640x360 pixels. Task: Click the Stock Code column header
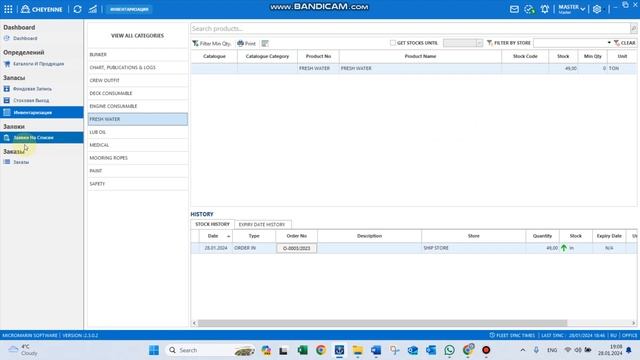tap(525, 56)
